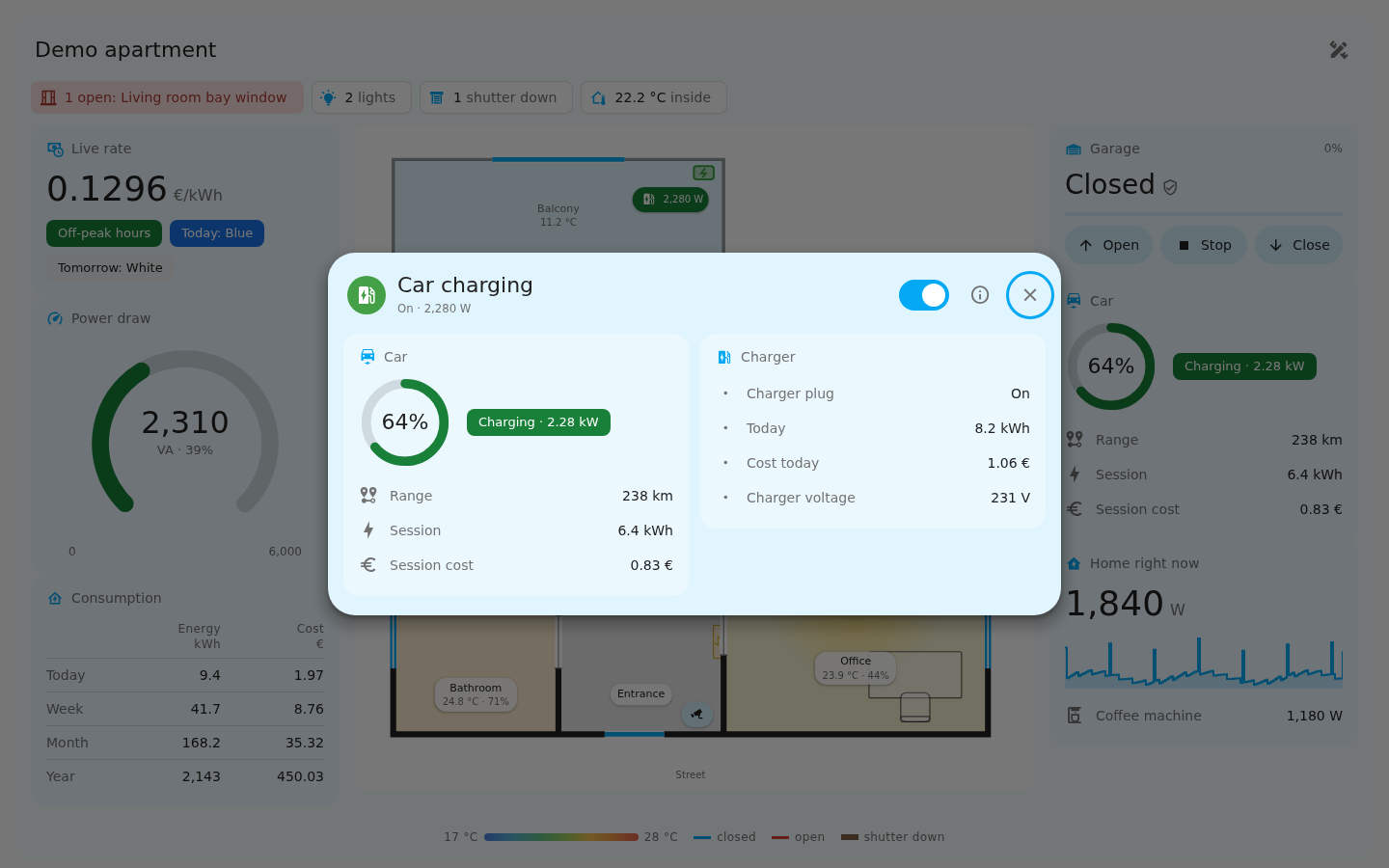Screen dimensions: 1389x868
Task: Click the 64% battery gauge in dialog
Action: pyautogui.click(x=405, y=422)
